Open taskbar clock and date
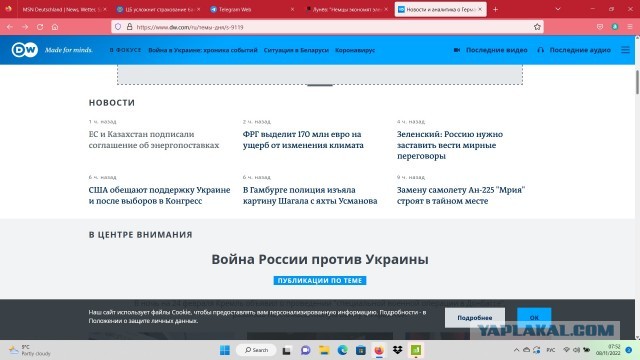Image resolution: width=640 pixels, height=360 pixels. point(608,350)
